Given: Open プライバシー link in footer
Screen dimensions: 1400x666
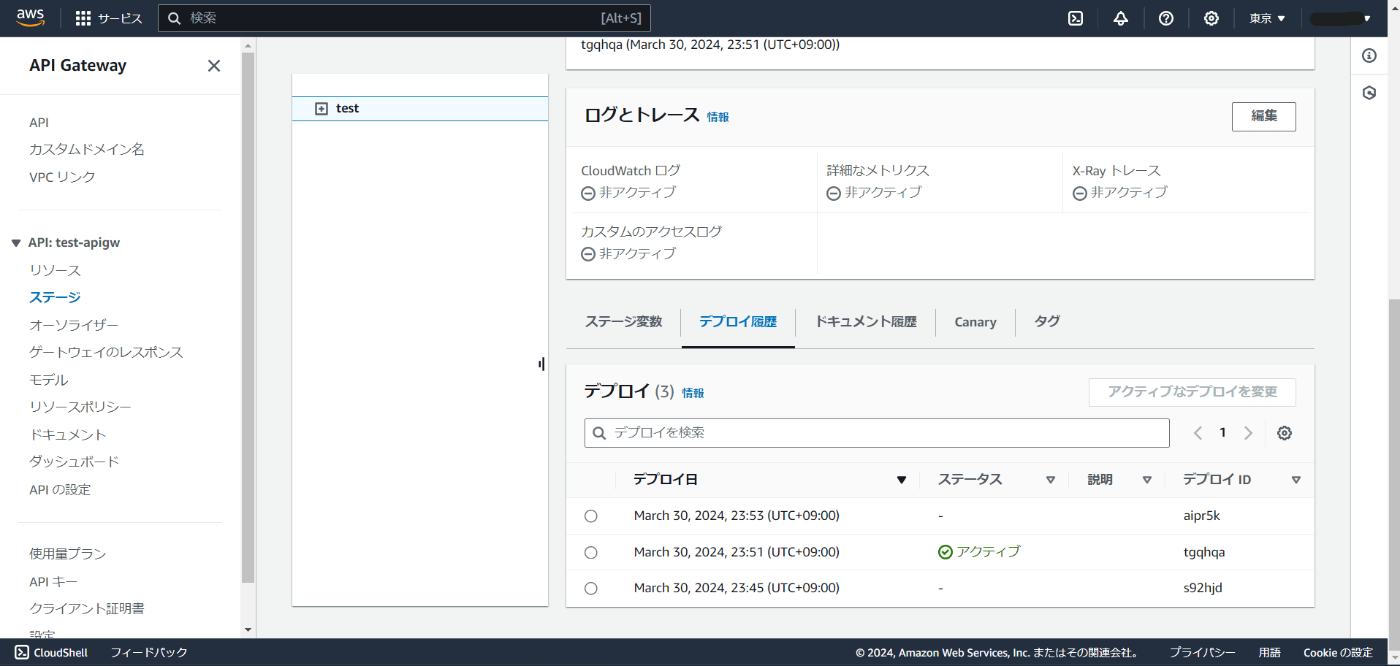Looking at the screenshot, I should coord(1202,652).
